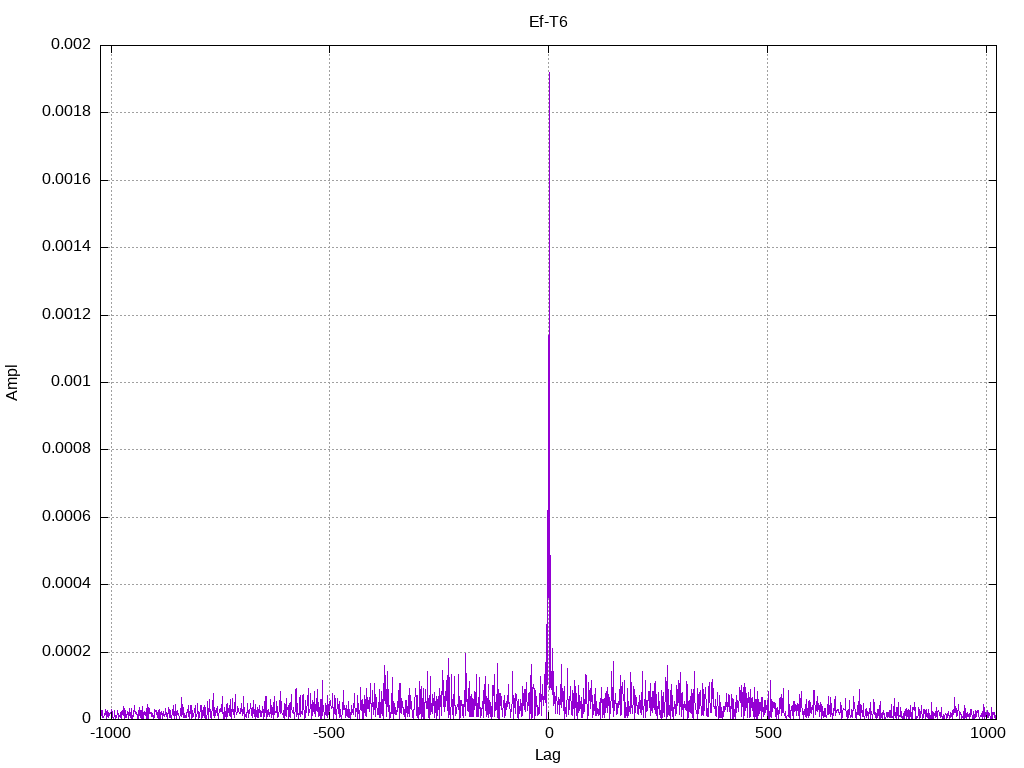The width and height of the screenshot is (1024, 768).
Task: Click the y-axis tick label 0.0004
Action: (x=66, y=584)
